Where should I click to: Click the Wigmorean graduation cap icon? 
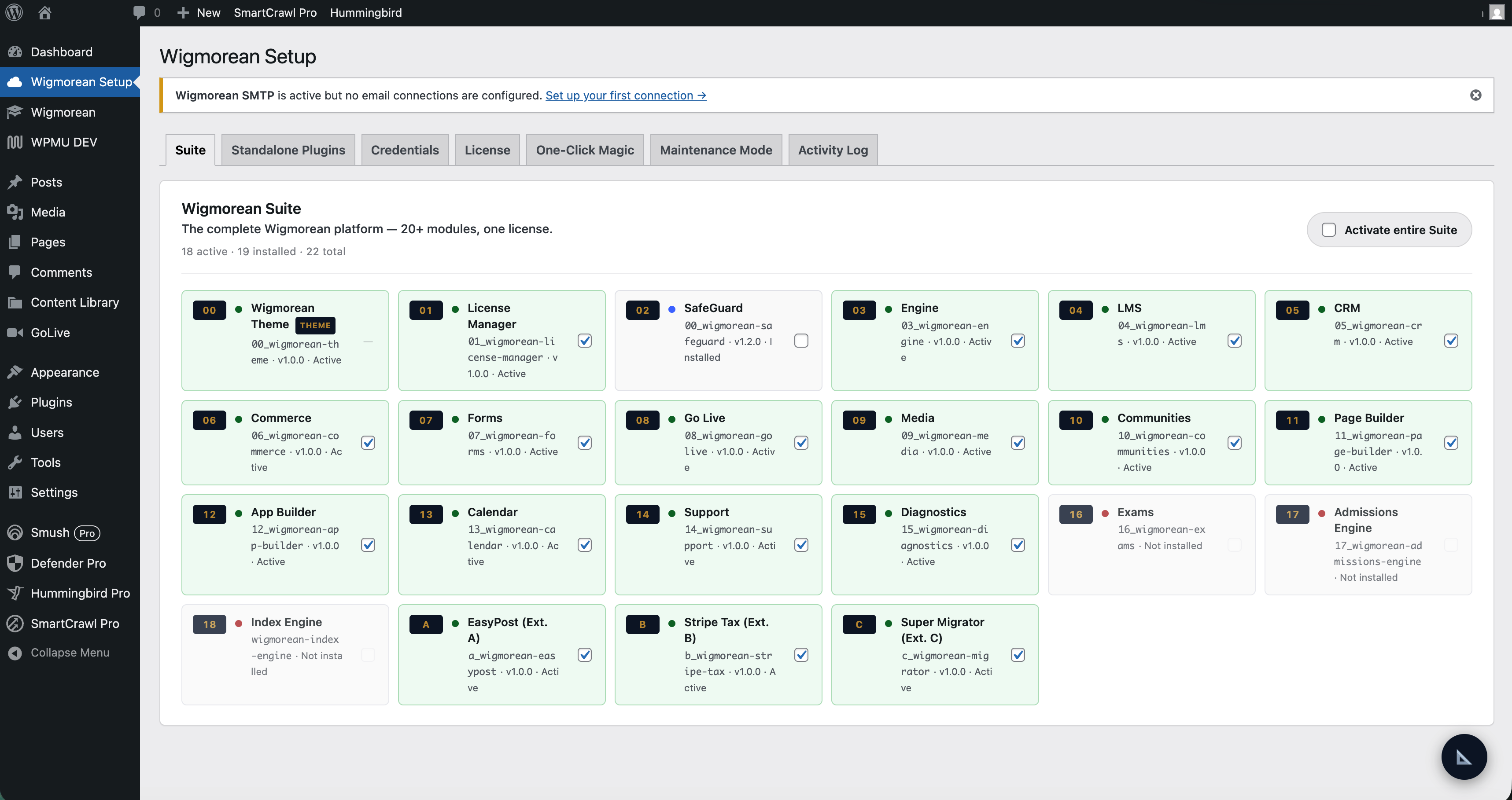pyautogui.click(x=15, y=112)
